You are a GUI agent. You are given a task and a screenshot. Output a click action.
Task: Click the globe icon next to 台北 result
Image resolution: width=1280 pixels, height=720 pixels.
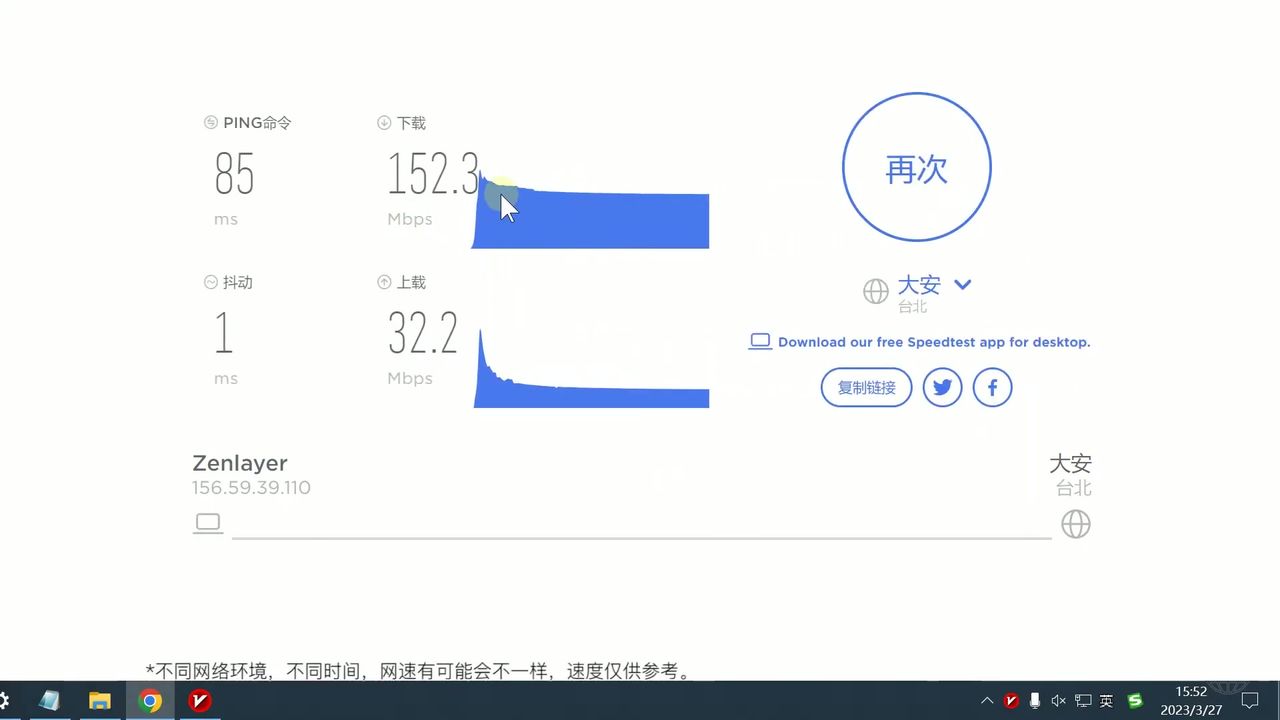coord(1075,523)
